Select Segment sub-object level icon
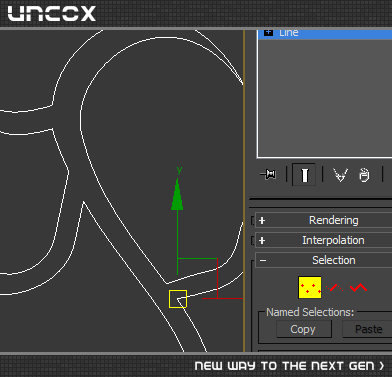The width and height of the screenshot is (392, 377). 335,288
